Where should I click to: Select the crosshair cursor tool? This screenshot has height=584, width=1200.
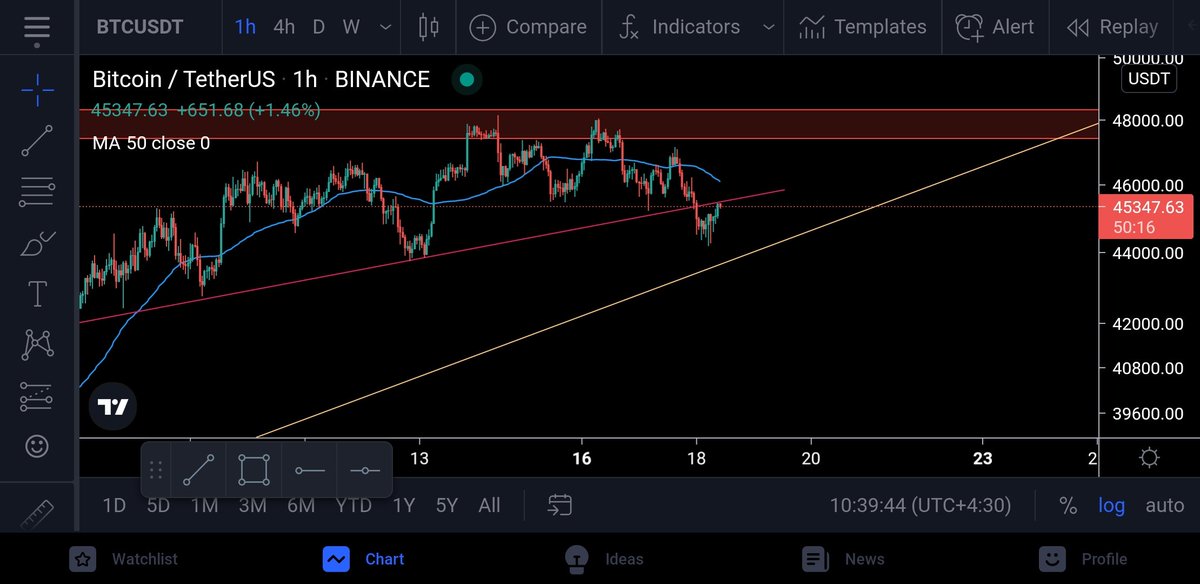pyautogui.click(x=38, y=92)
